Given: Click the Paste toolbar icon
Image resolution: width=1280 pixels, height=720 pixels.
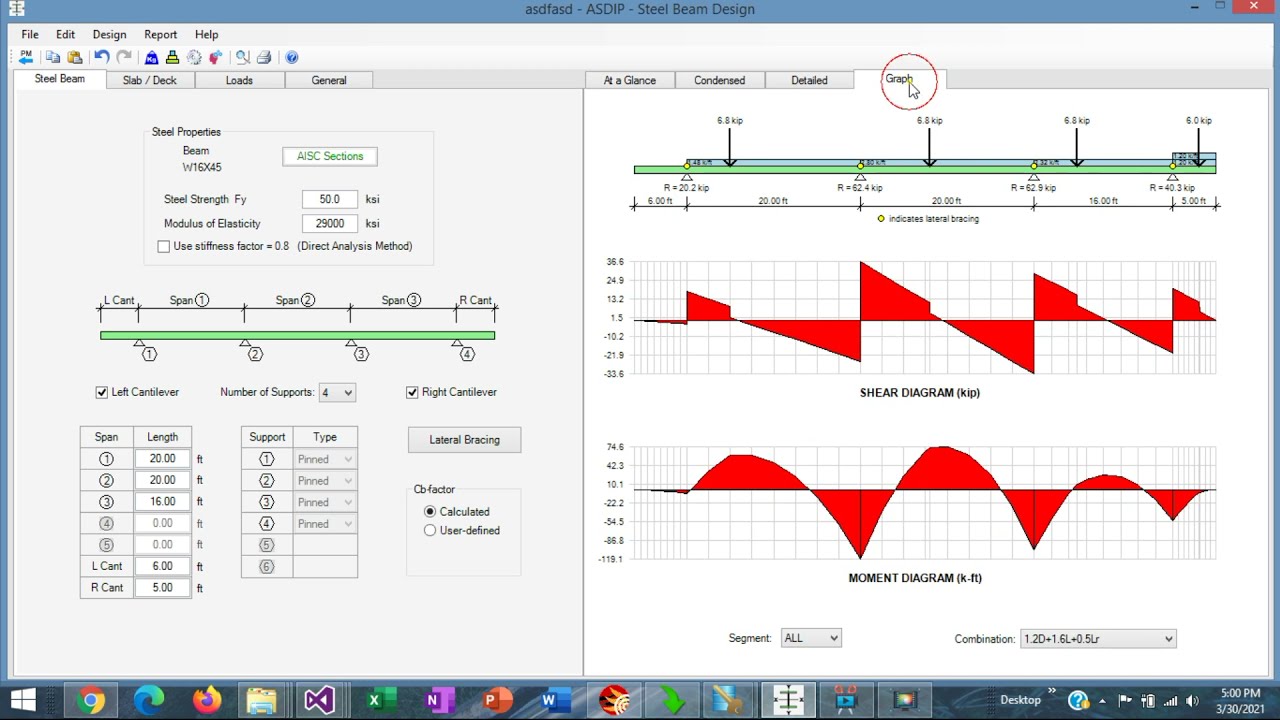Looking at the screenshot, I should coord(74,57).
